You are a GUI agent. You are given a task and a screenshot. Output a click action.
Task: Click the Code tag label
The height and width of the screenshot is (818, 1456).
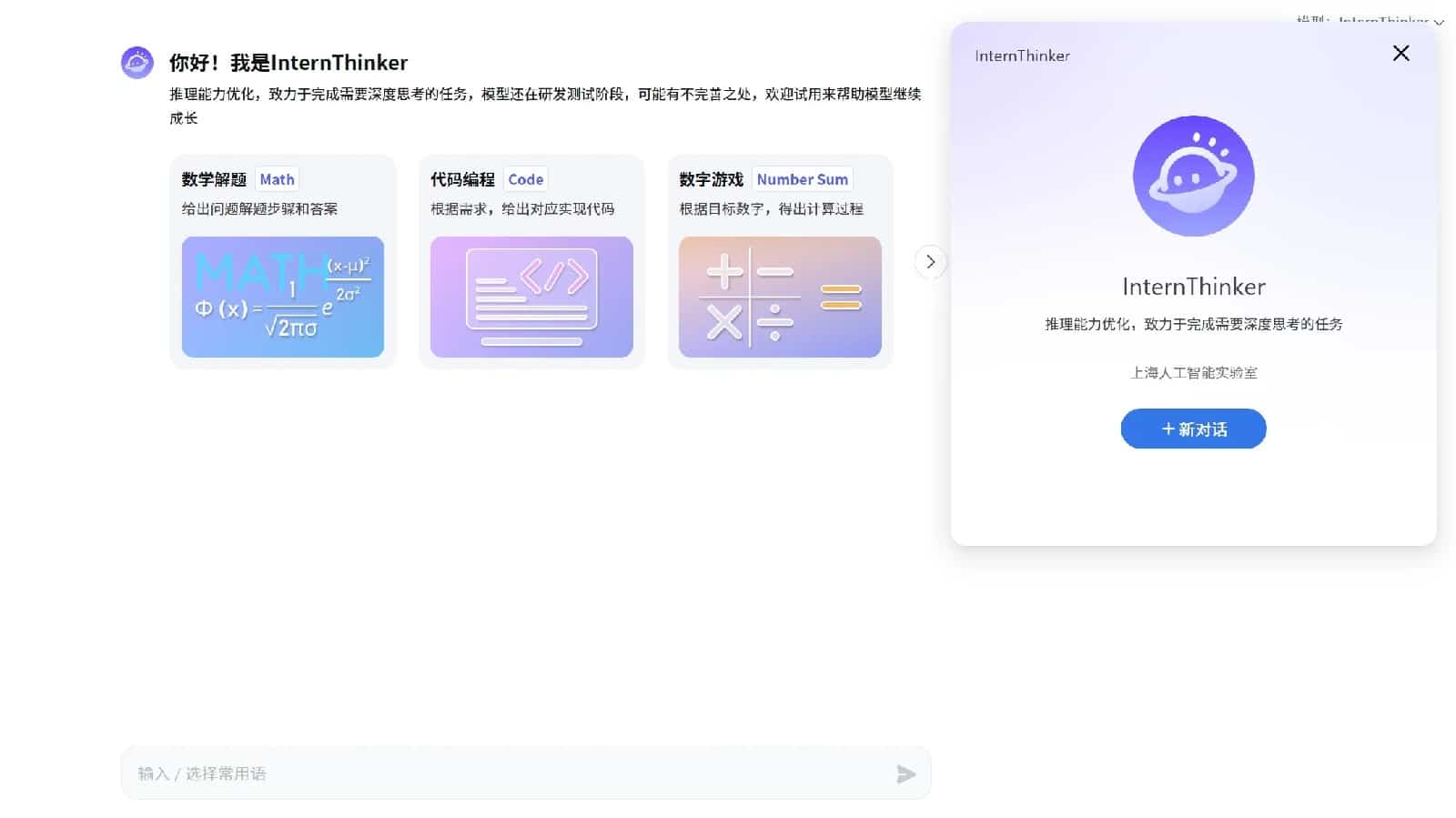pos(525,179)
